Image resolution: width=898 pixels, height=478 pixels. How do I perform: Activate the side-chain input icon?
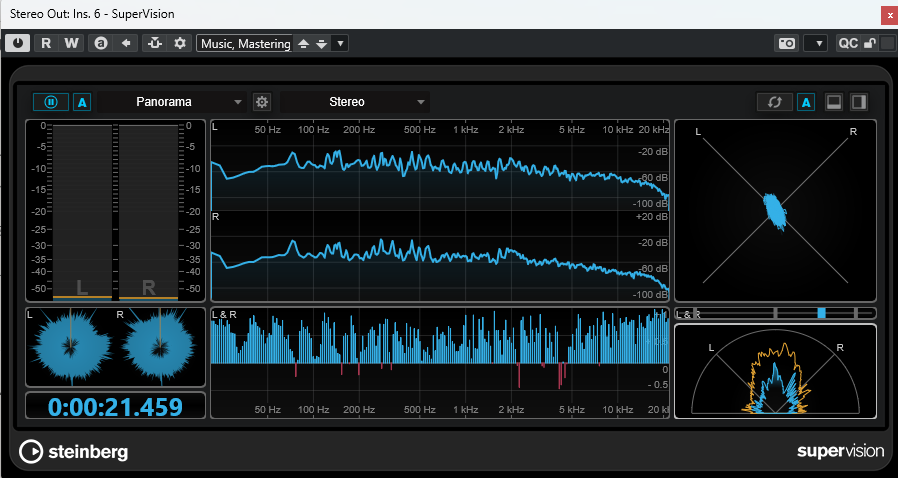[154, 43]
